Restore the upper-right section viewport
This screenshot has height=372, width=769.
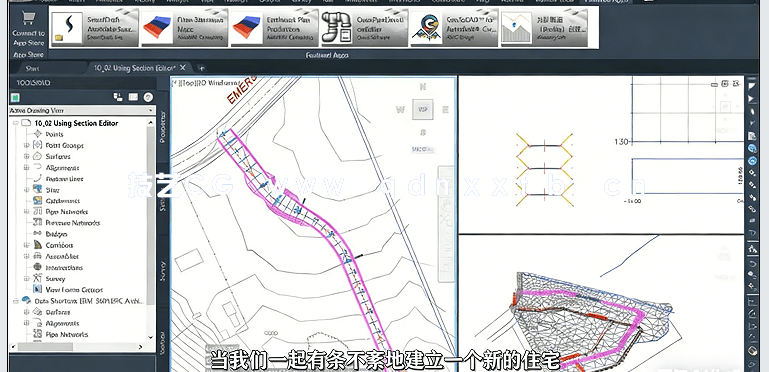[x=726, y=84]
